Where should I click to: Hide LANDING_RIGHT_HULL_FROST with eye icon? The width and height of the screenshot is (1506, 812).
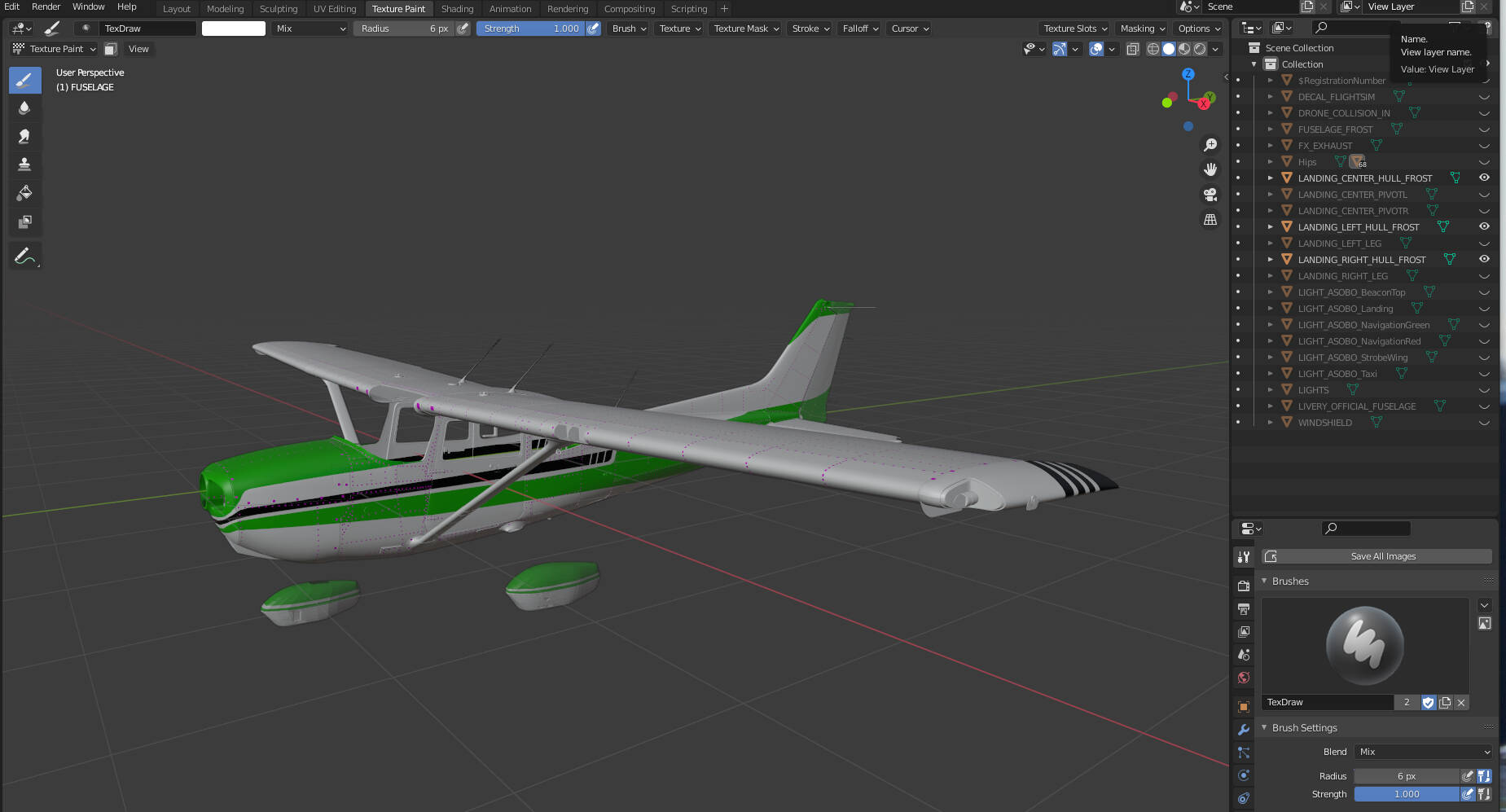(x=1484, y=259)
